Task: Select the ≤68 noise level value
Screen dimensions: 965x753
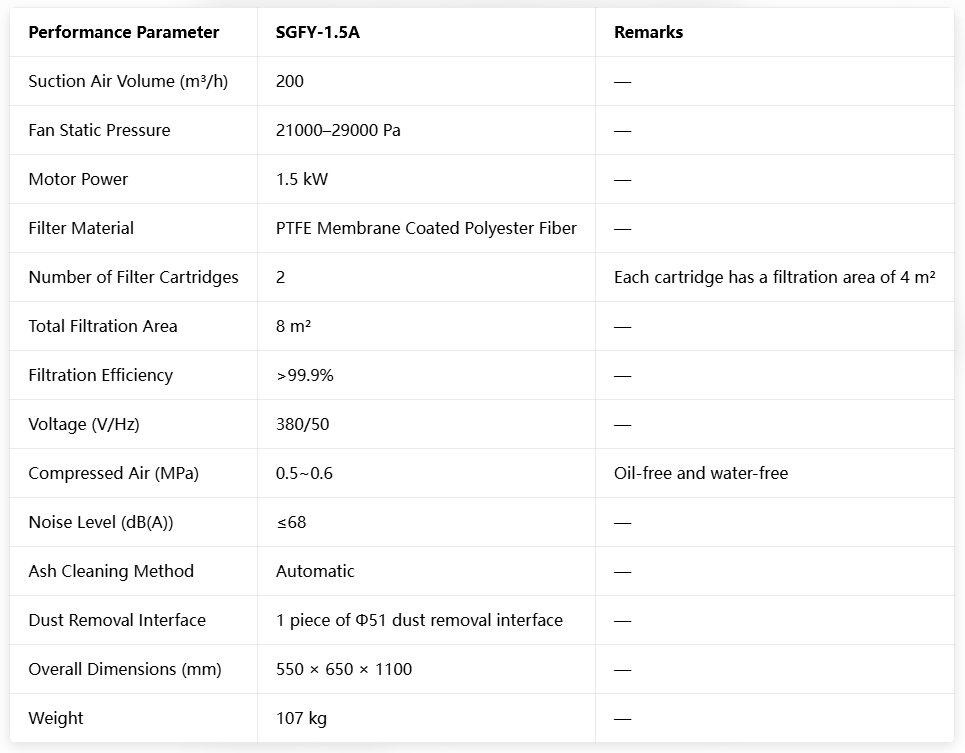Action: point(291,522)
